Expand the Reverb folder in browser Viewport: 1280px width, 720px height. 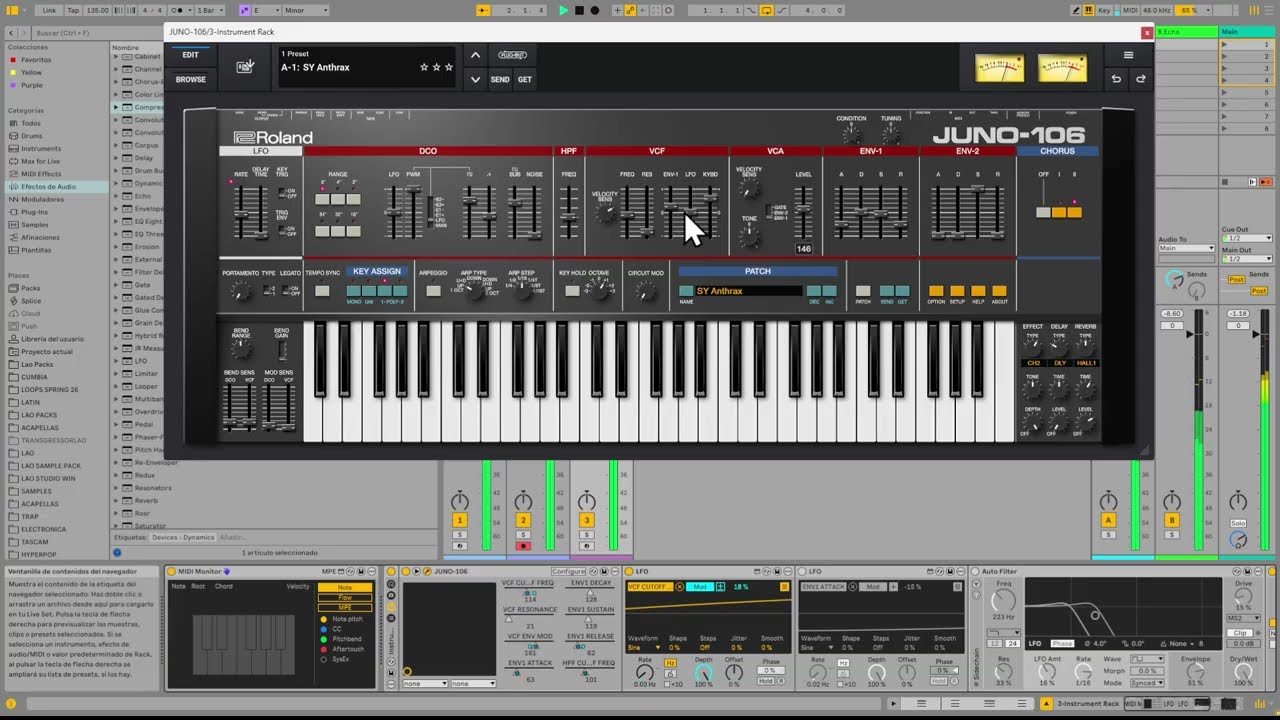click(117, 501)
